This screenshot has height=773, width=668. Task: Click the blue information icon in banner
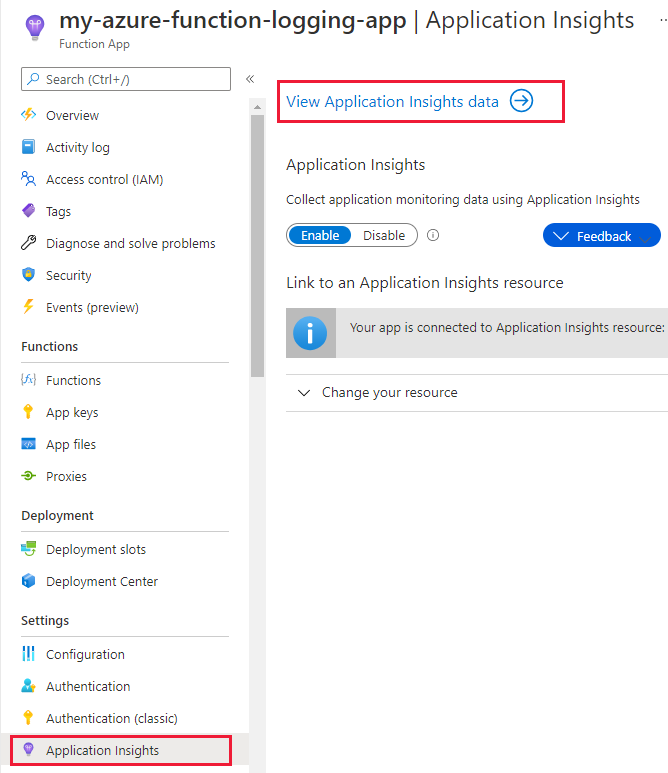[310, 333]
